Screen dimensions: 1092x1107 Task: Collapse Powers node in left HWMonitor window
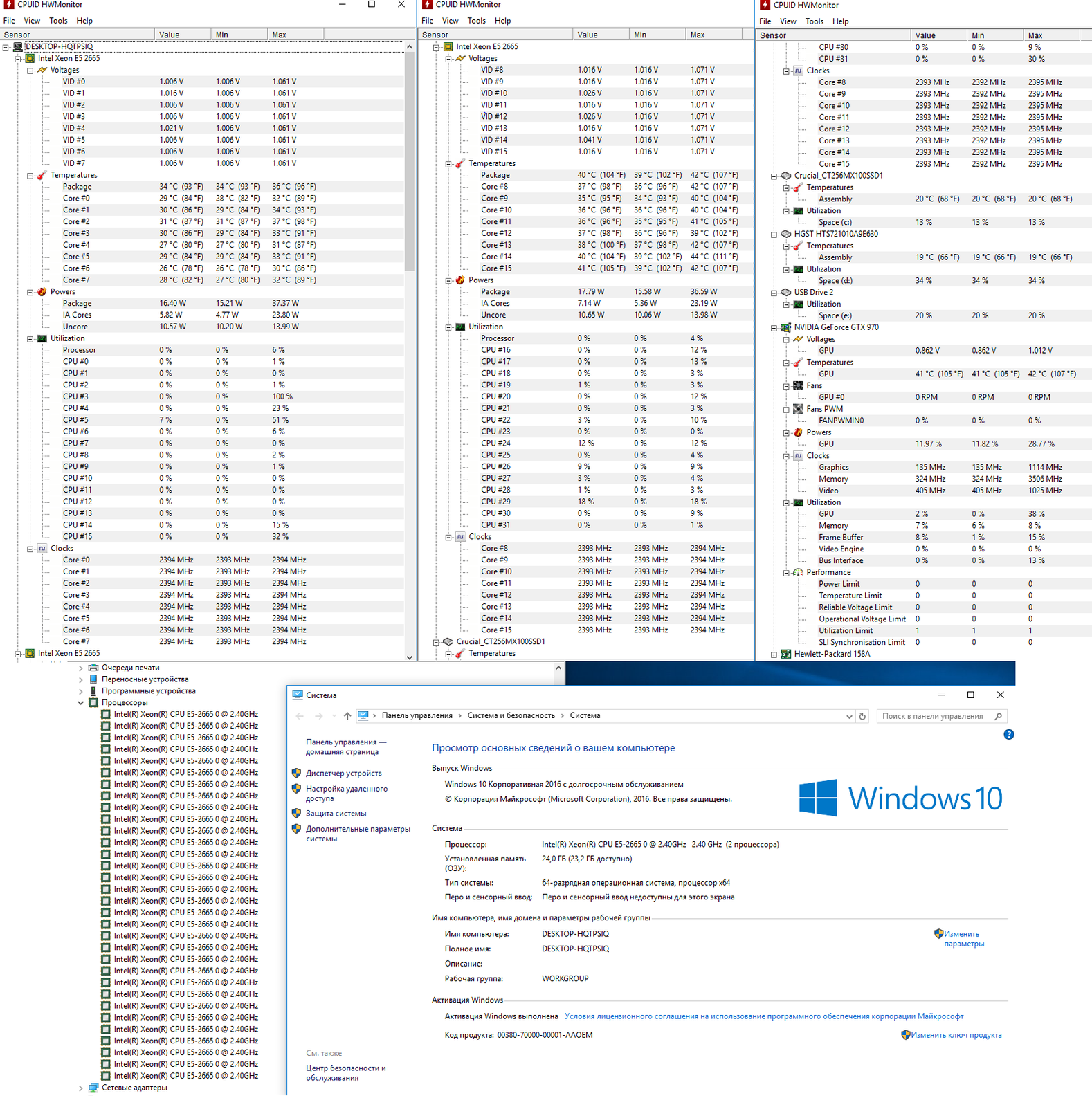pyautogui.click(x=30, y=292)
